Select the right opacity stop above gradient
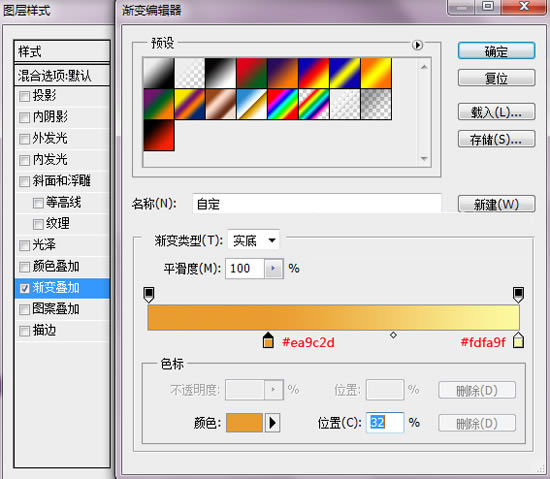 click(518, 295)
